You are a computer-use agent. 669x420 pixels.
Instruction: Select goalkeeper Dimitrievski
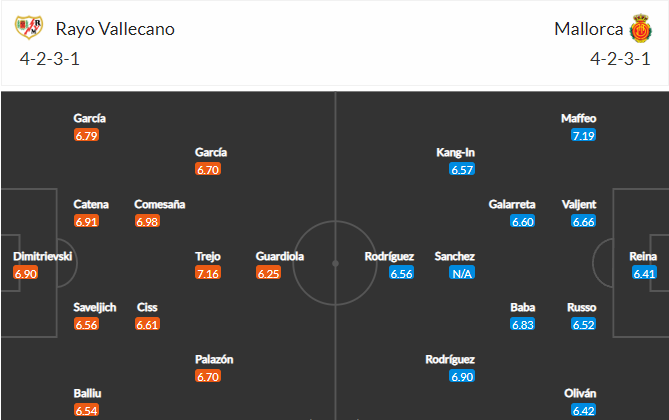click(x=42, y=256)
